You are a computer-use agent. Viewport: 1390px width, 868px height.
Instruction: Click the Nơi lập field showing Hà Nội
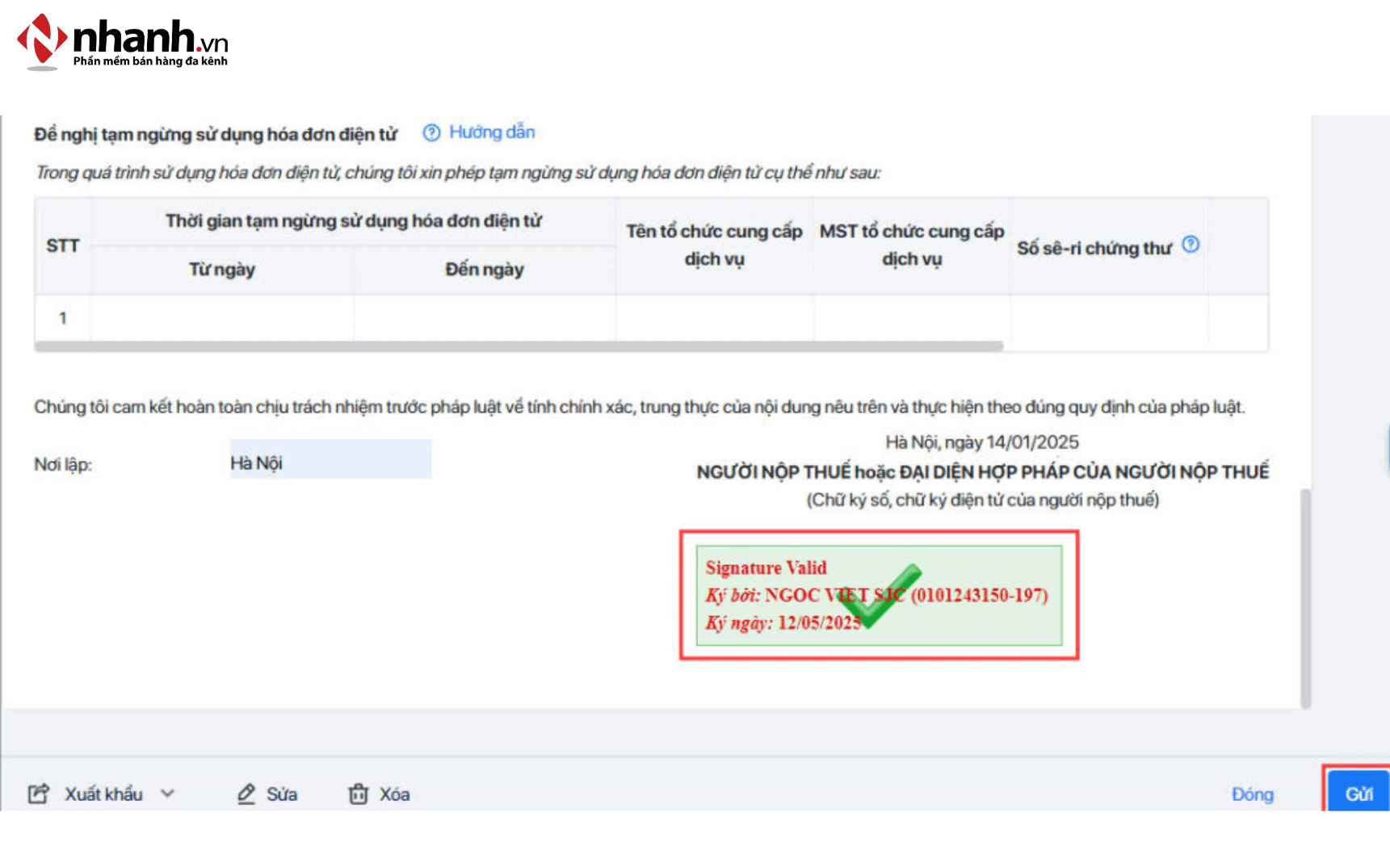[x=330, y=459]
